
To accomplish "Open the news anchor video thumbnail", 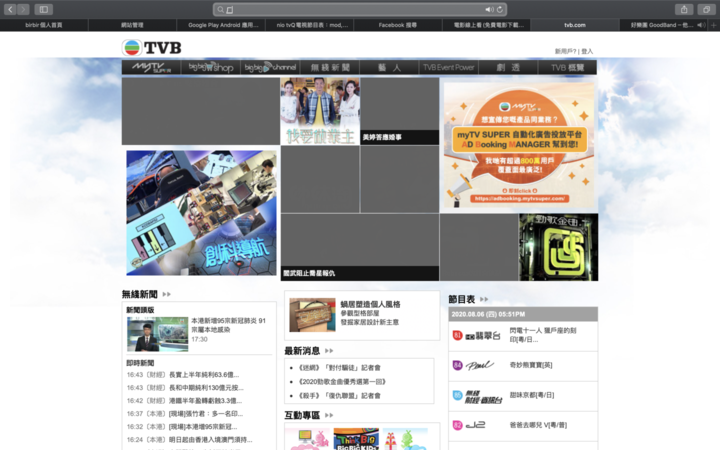I will [158, 334].
